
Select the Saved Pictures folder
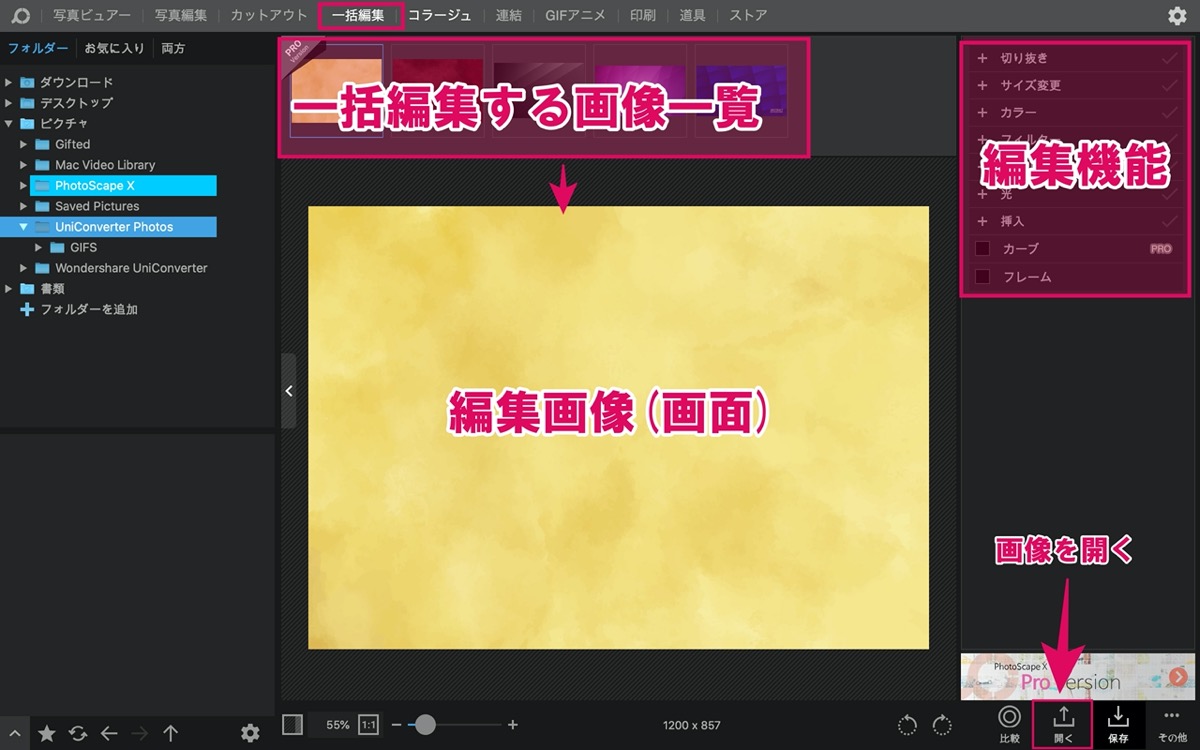click(x=97, y=206)
